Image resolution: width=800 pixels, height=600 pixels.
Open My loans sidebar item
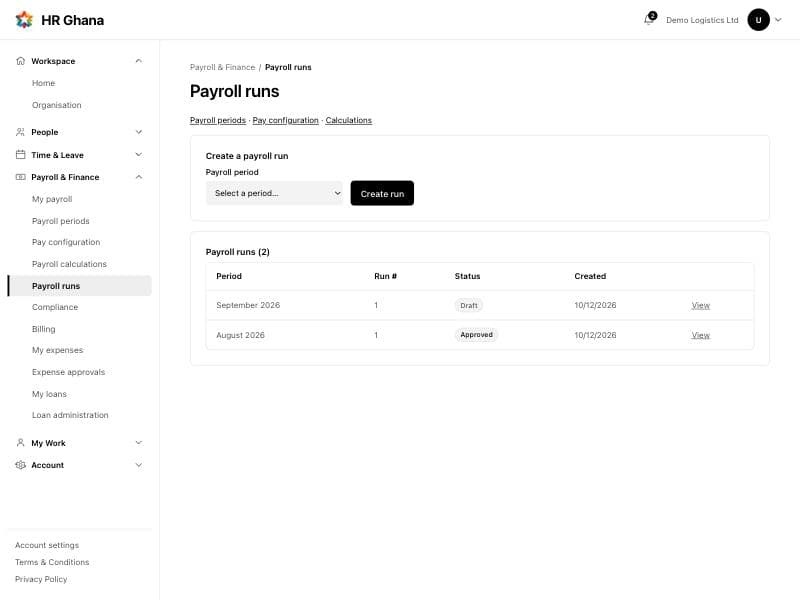(x=49, y=394)
